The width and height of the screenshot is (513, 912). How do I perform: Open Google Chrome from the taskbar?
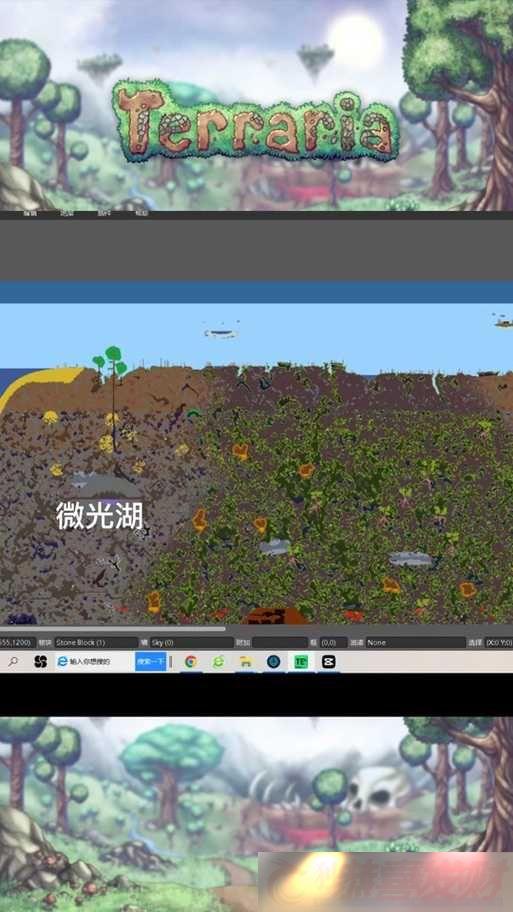pyautogui.click(x=191, y=661)
